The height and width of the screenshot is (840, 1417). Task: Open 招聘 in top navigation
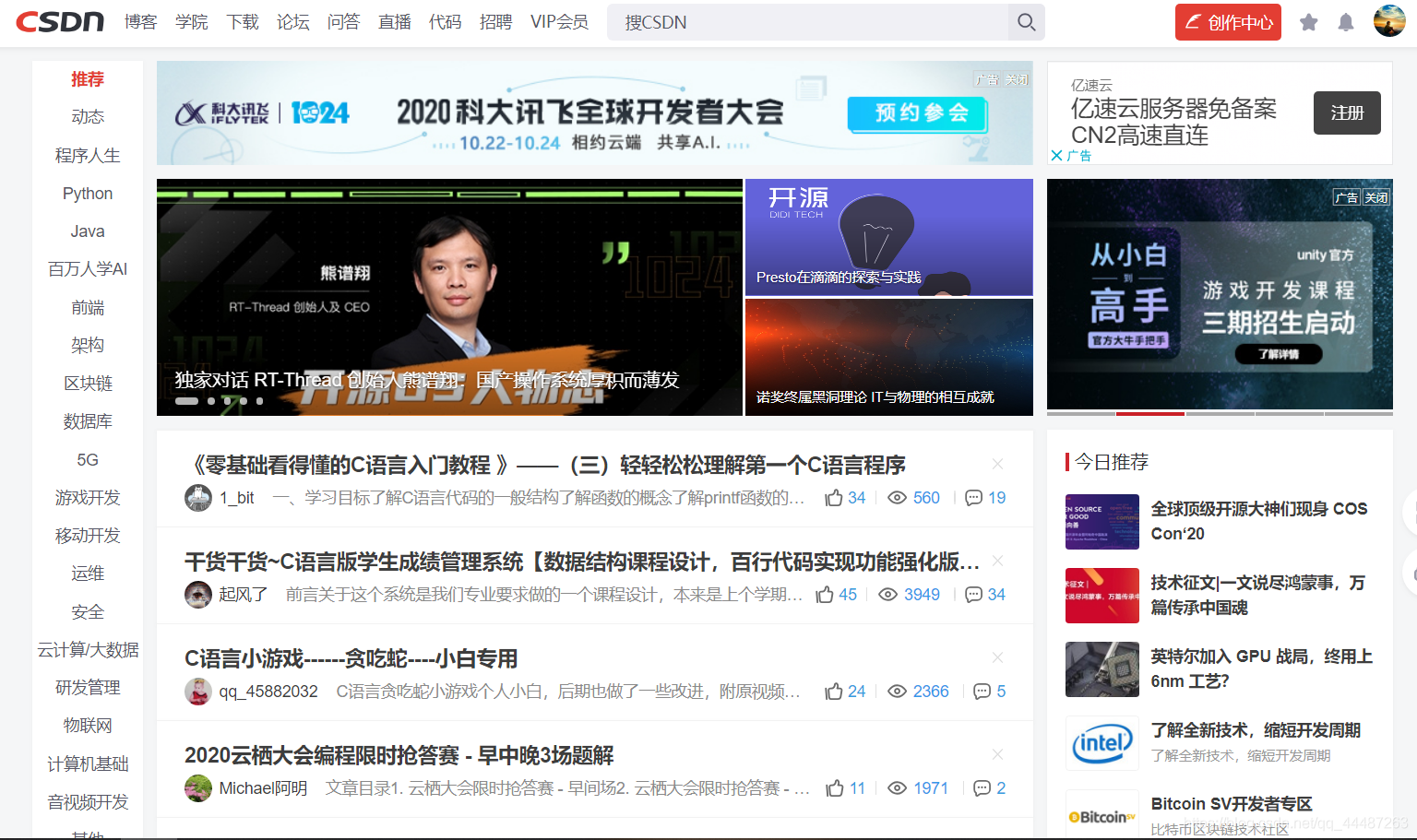pyautogui.click(x=496, y=22)
